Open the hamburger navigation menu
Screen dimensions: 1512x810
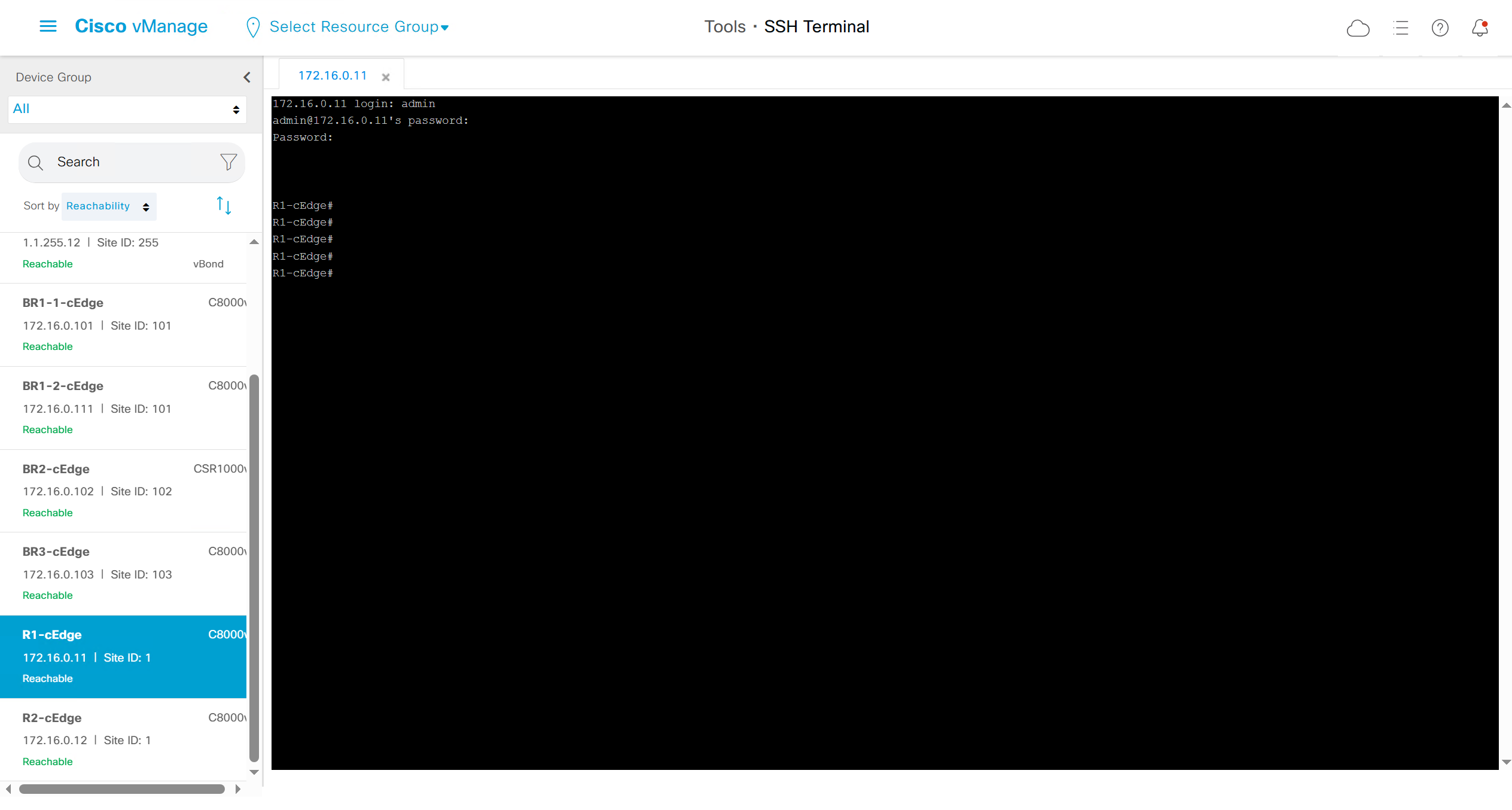[x=48, y=26]
